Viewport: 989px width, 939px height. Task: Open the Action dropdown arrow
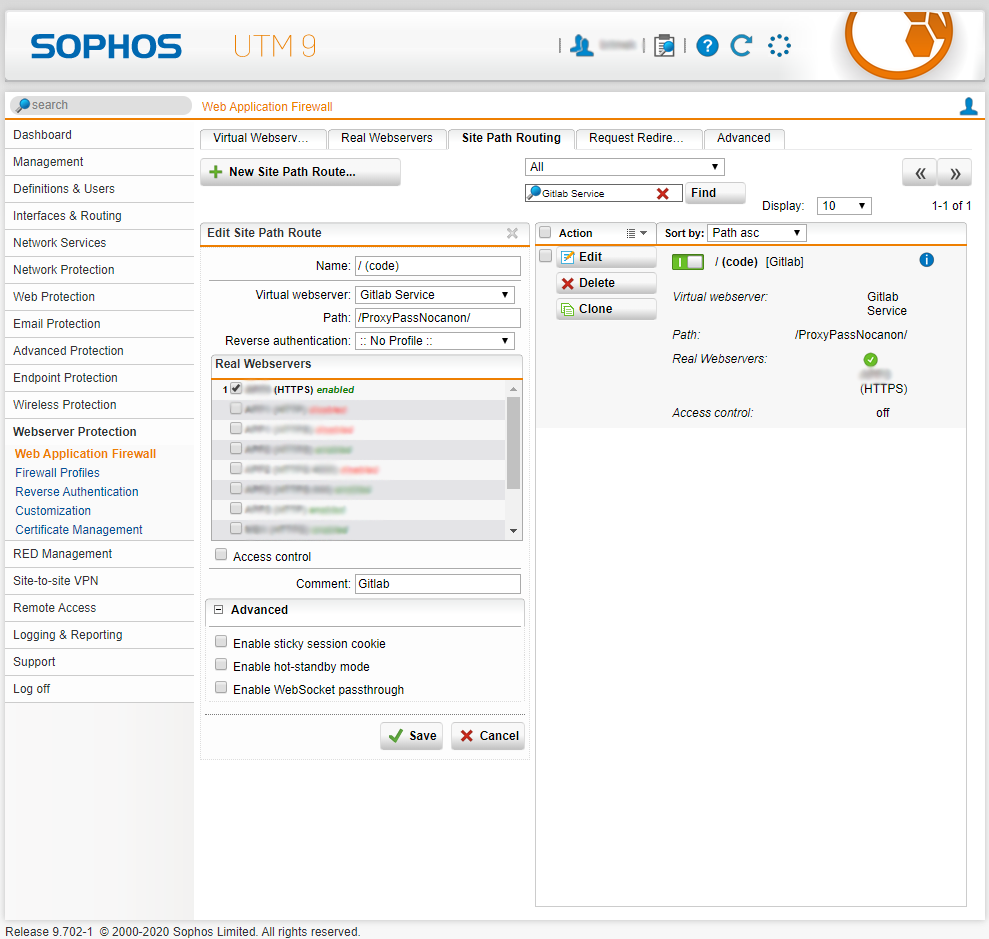point(643,233)
